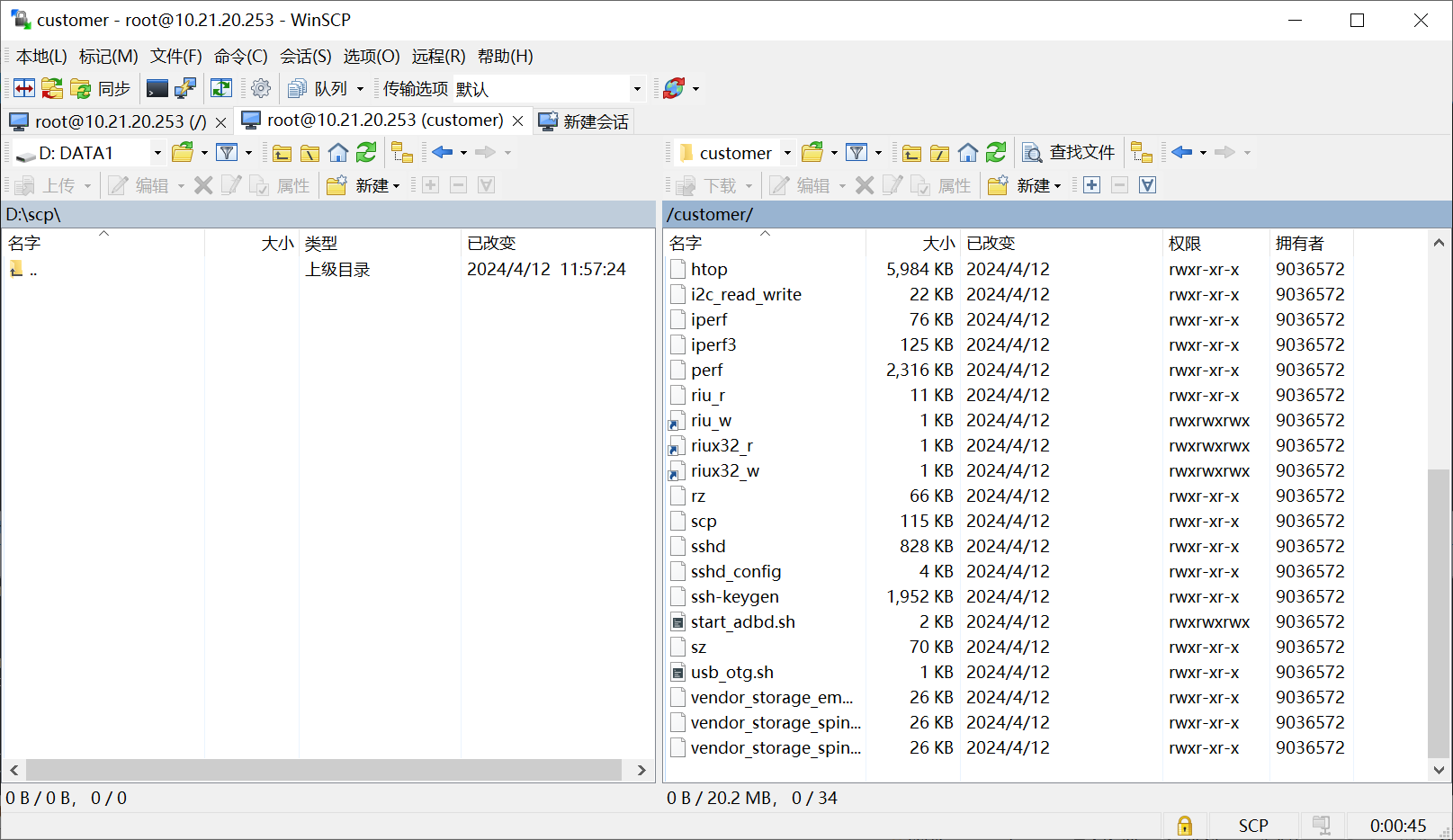Click the lock encryption icon in status bar

tap(1185, 826)
